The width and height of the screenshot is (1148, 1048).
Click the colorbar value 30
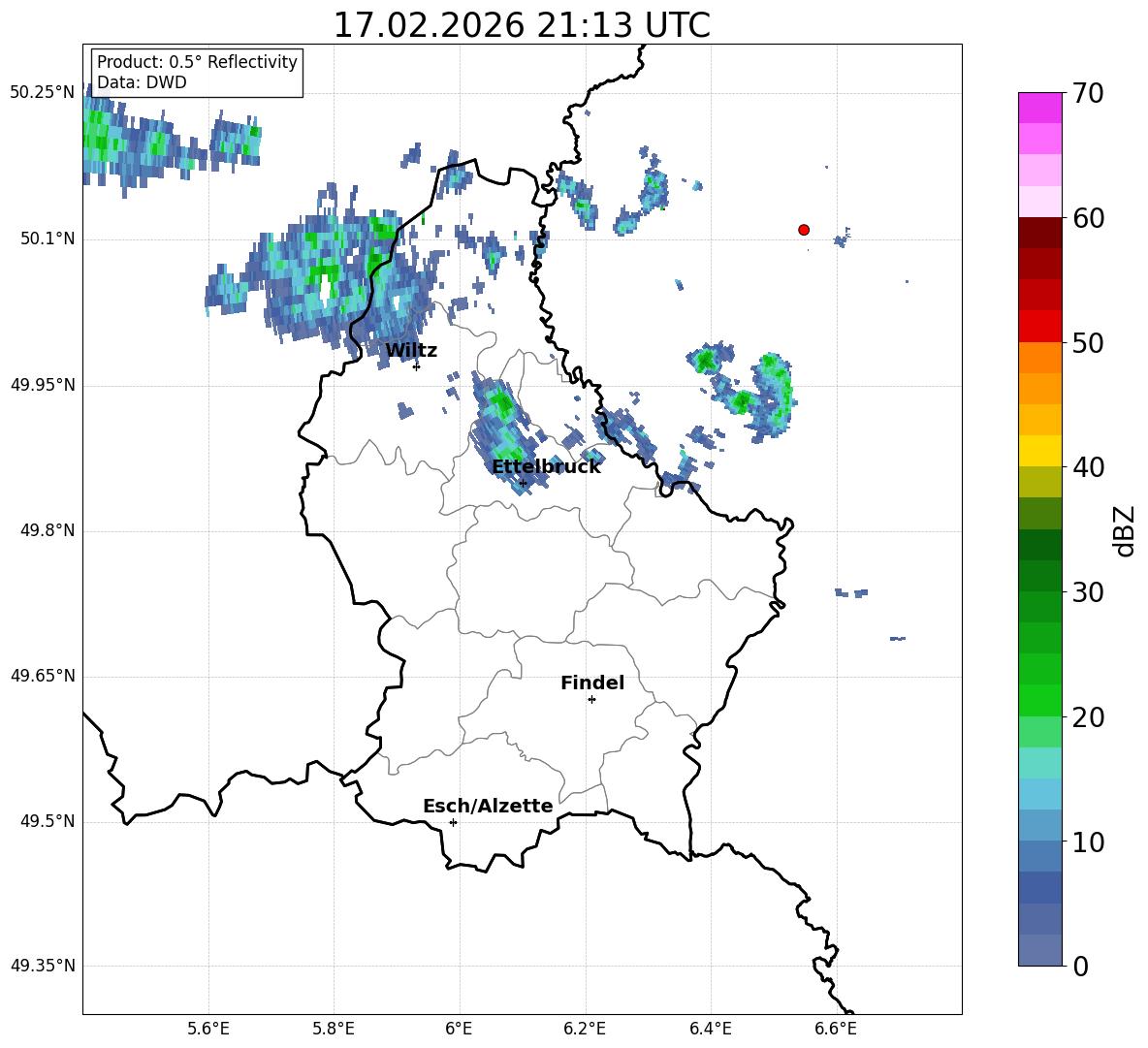pos(1088,592)
